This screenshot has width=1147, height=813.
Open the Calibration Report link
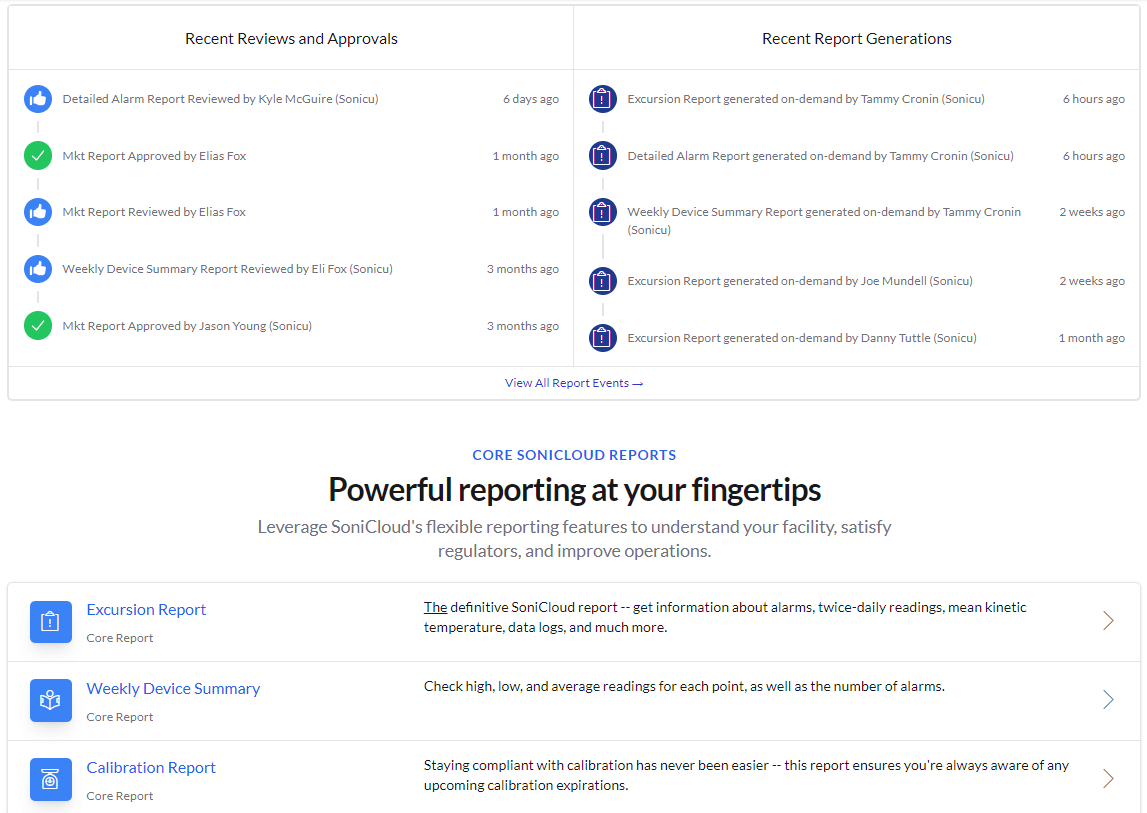point(151,768)
